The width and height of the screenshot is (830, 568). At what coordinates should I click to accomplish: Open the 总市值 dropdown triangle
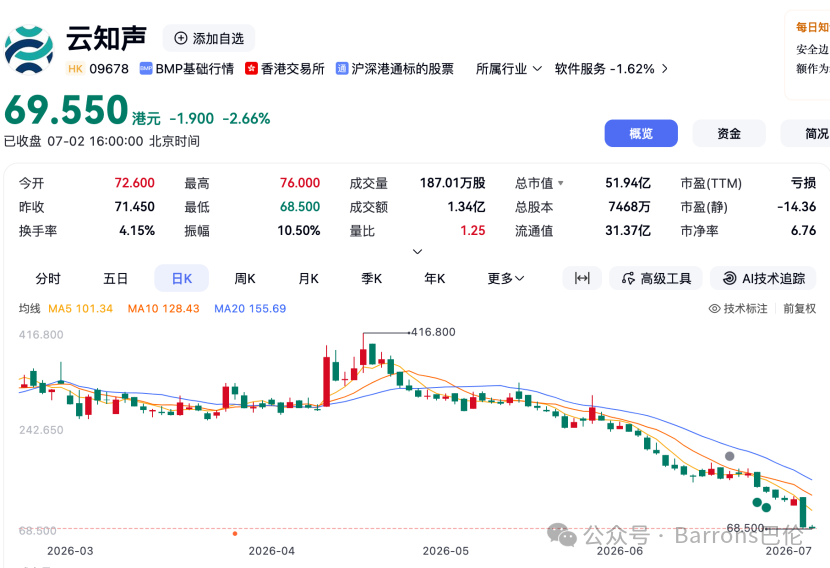click(x=561, y=183)
